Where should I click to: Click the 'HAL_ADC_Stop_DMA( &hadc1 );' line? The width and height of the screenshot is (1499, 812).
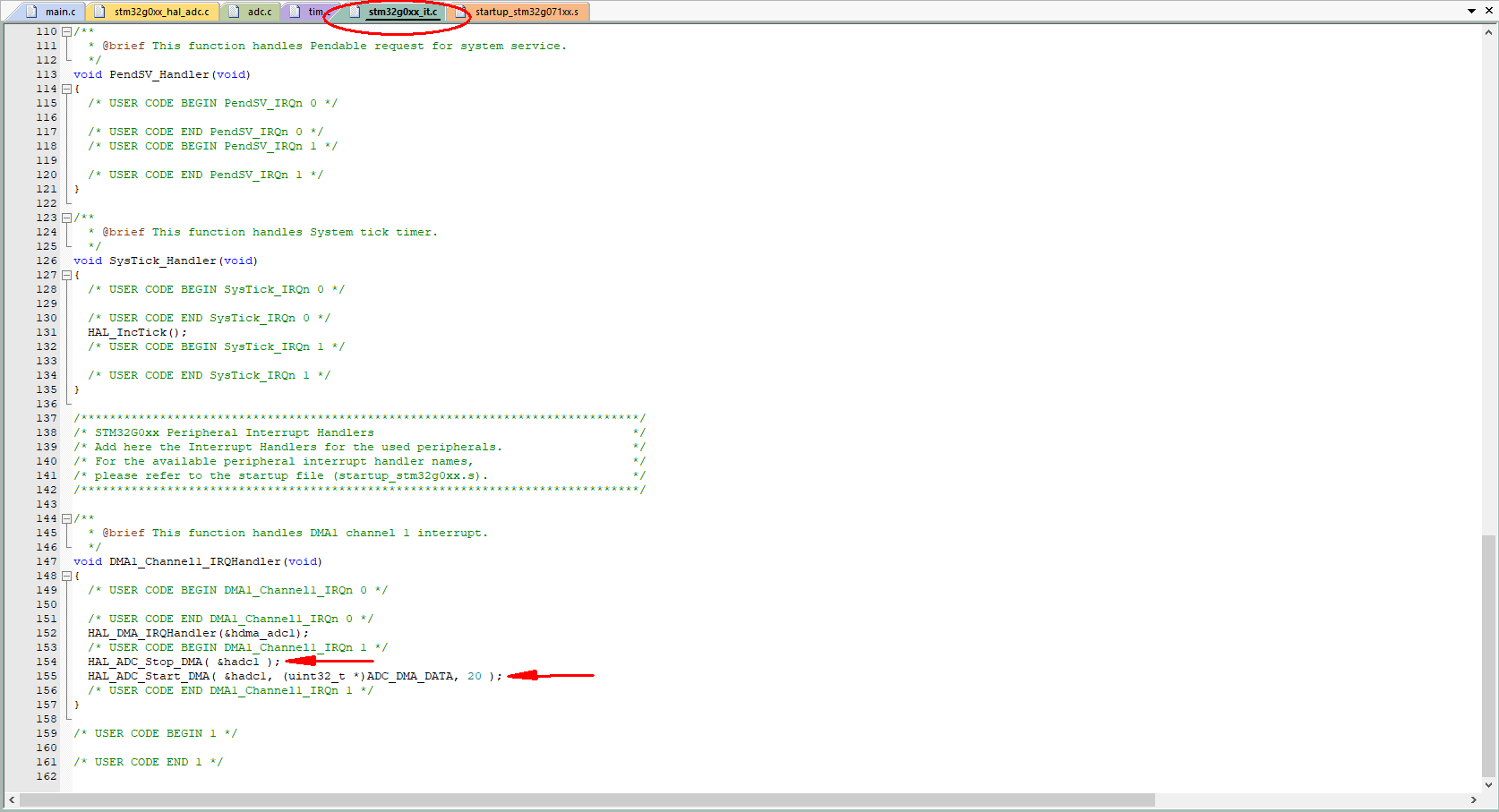[184, 662]
